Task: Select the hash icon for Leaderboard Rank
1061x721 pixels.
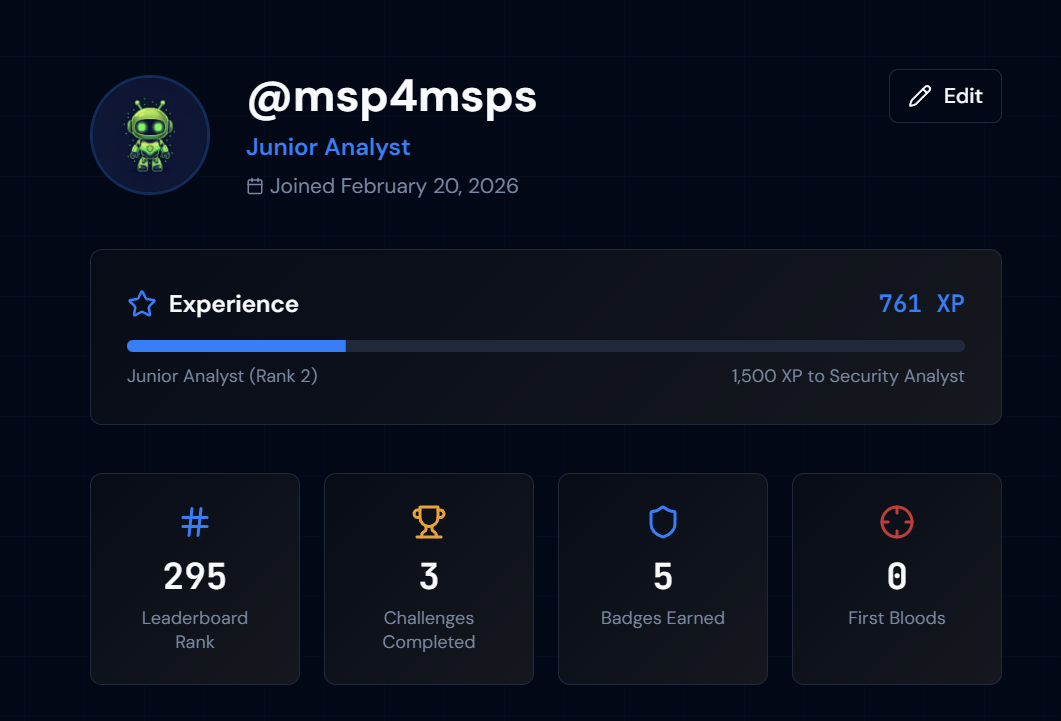Action: 195,521
